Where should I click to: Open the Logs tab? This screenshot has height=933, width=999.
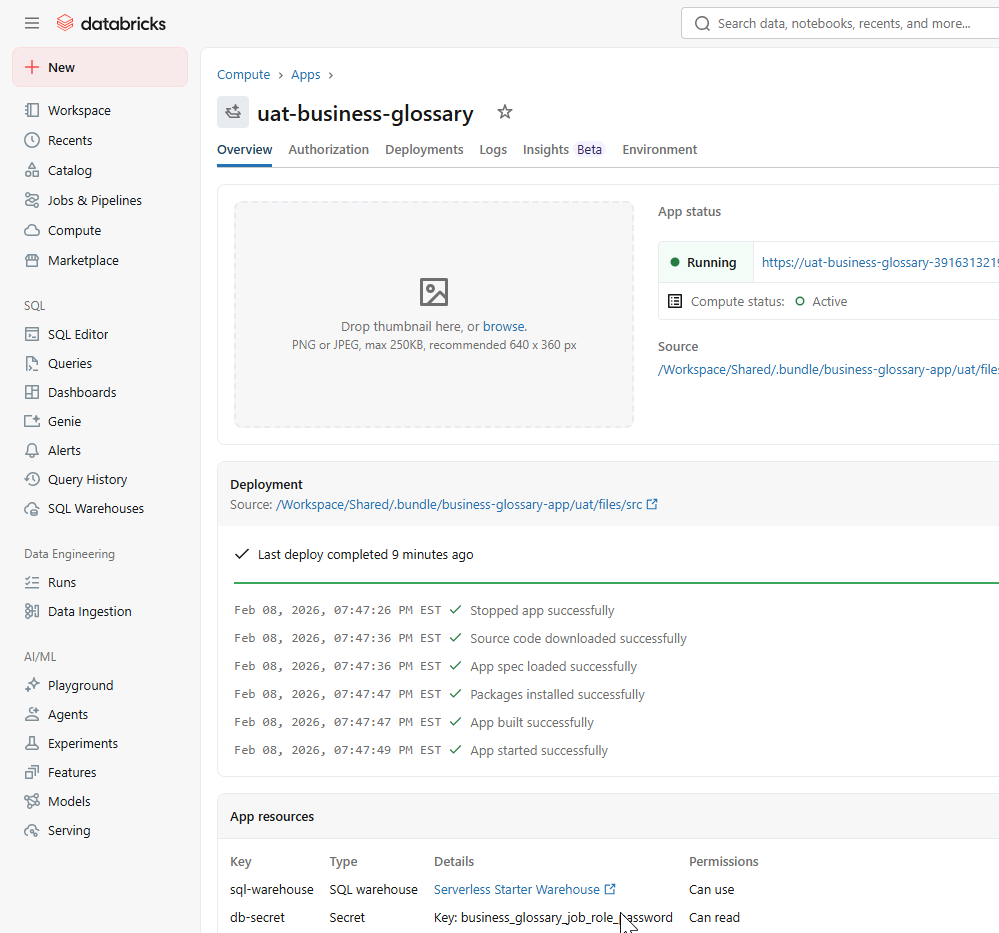pos(492,149)
